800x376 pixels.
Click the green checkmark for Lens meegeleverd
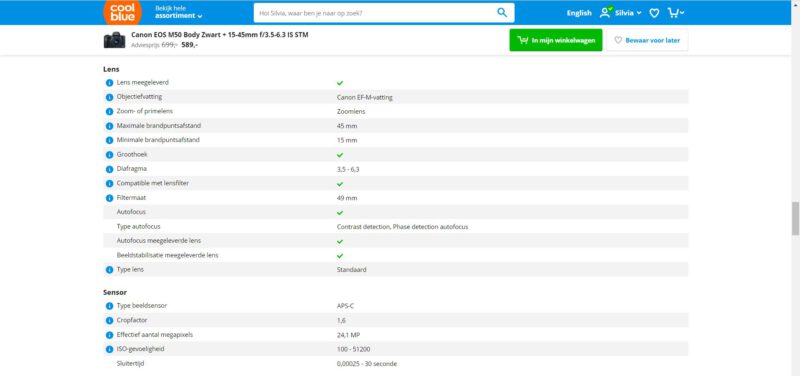pos(340,83)
